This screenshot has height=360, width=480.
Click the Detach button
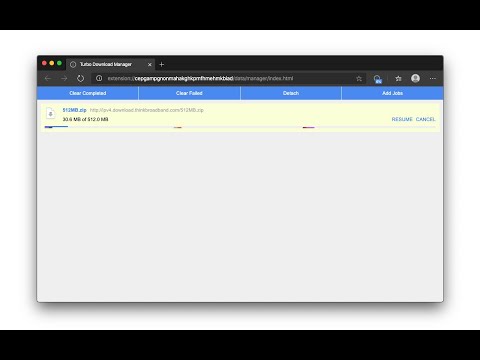click(x=291, y=93)
